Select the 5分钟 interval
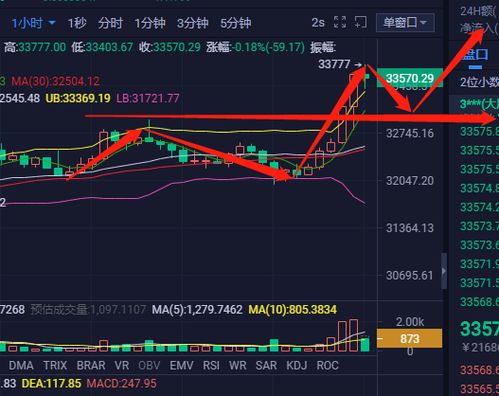Image resolution: width=499 pixels, height=396 pixels. [236, 23]
